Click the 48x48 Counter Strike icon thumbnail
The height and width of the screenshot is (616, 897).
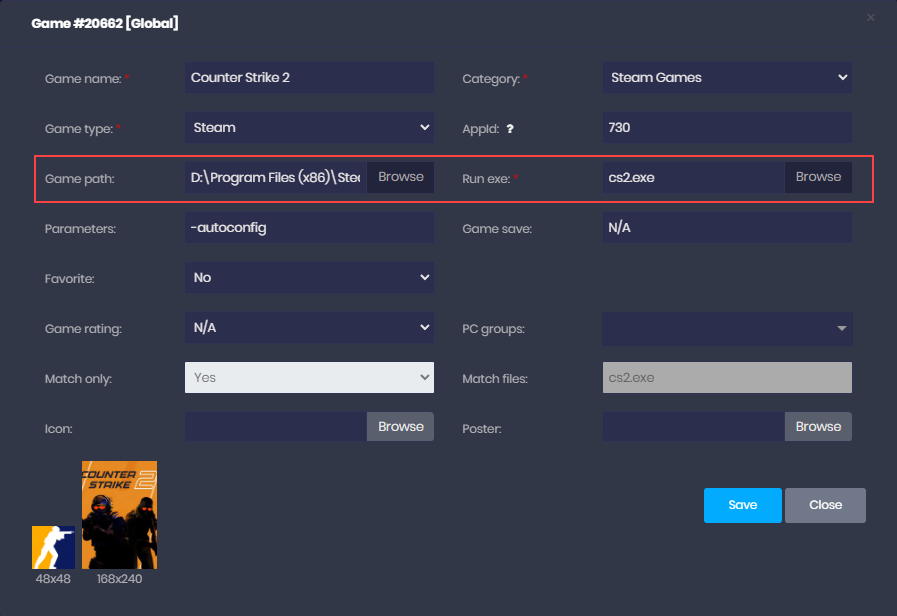tap(53, 547)
